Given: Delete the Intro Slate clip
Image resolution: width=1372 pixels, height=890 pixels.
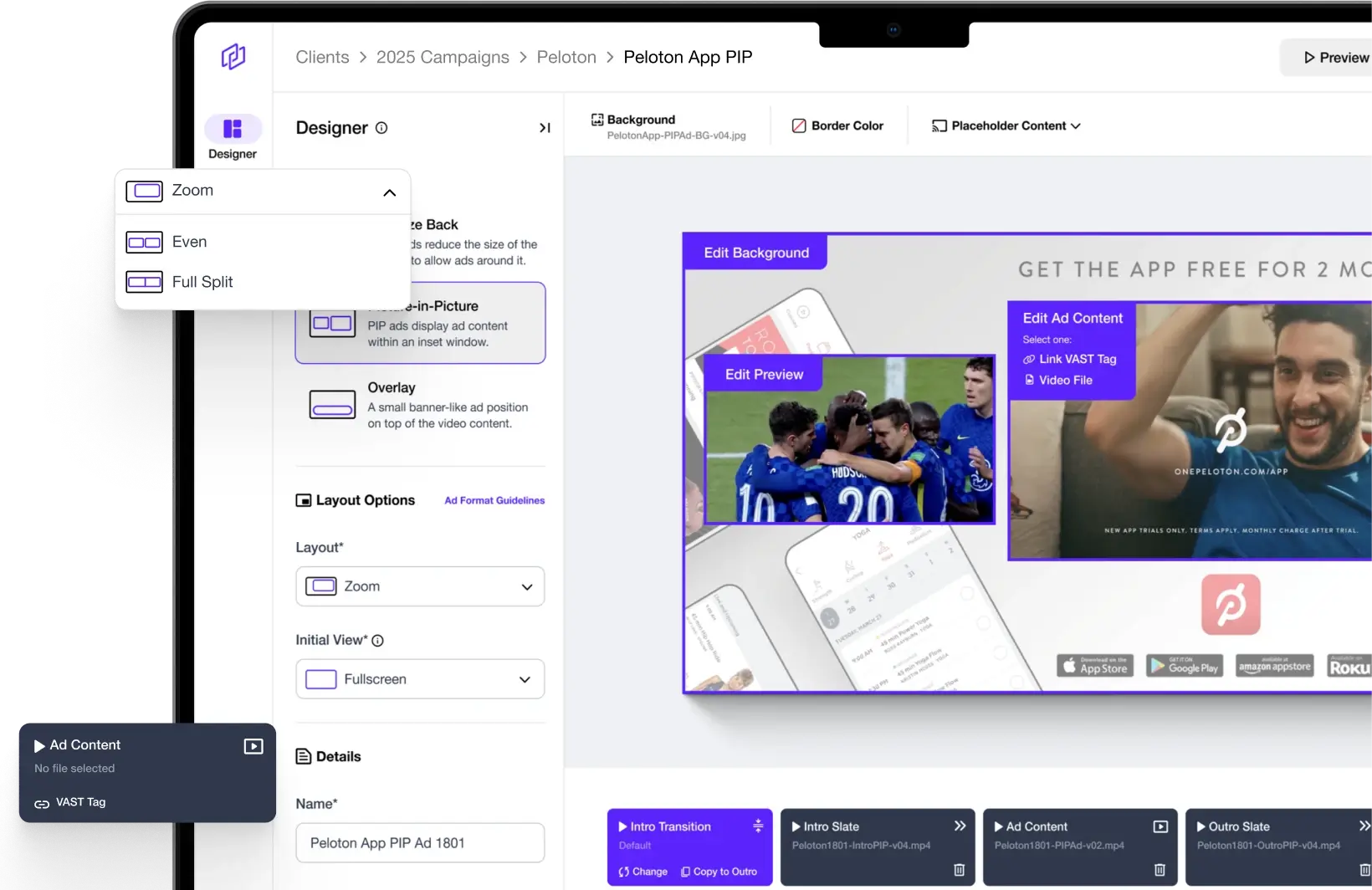Looking at the screenshot, I should point(960,870).
